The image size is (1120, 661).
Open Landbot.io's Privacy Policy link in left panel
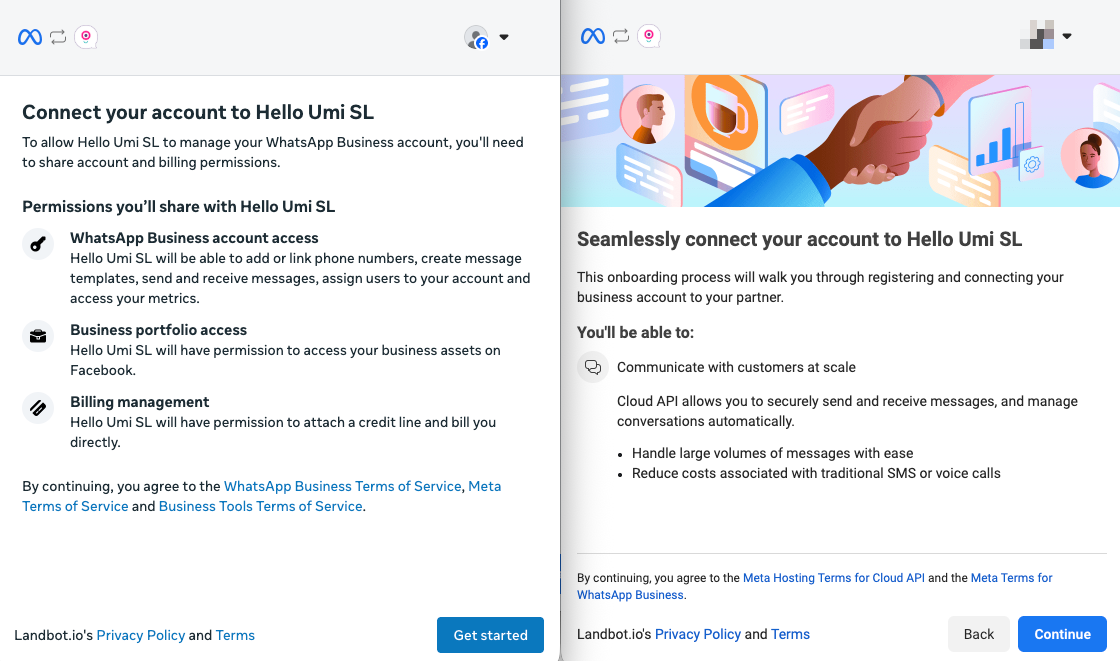(x=141, y=635)
